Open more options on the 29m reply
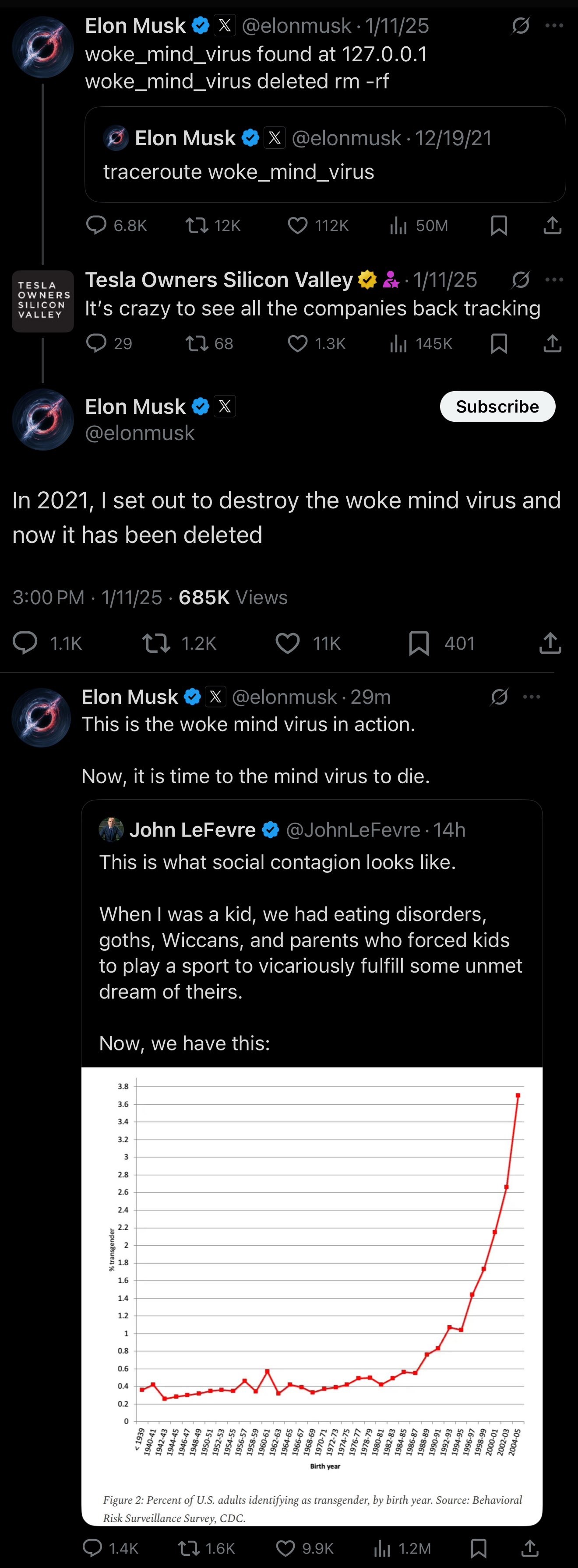578x1568 pixels. [532, 696]
